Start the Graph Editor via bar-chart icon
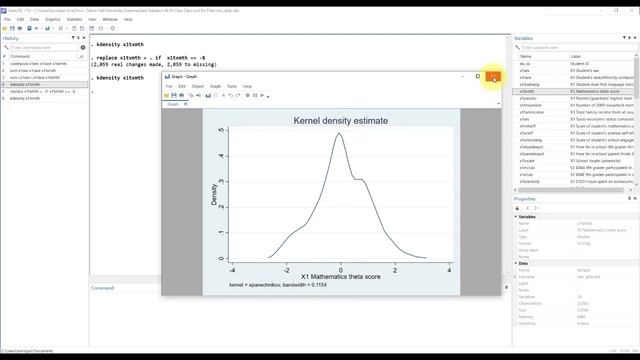Screen dimensions: 640x360 pyautogui.click(x=208, y=96)
